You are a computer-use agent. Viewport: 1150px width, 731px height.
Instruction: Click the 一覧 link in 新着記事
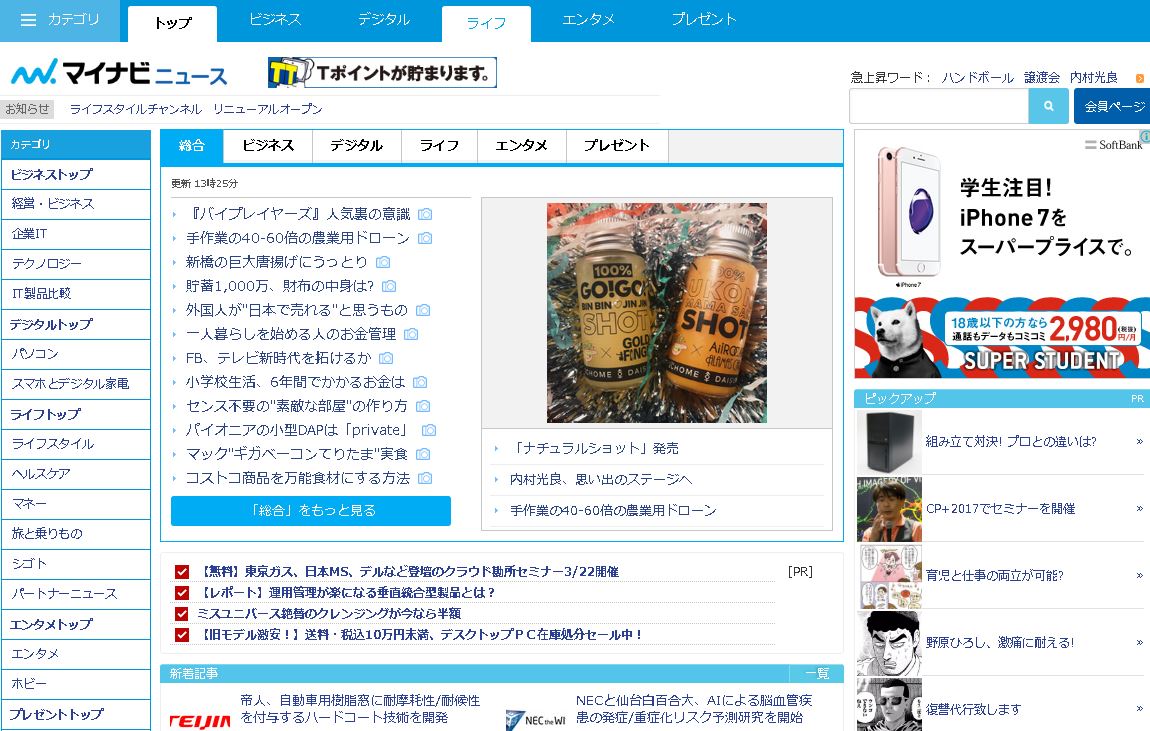pyautogui.click(x=817, y=674)
